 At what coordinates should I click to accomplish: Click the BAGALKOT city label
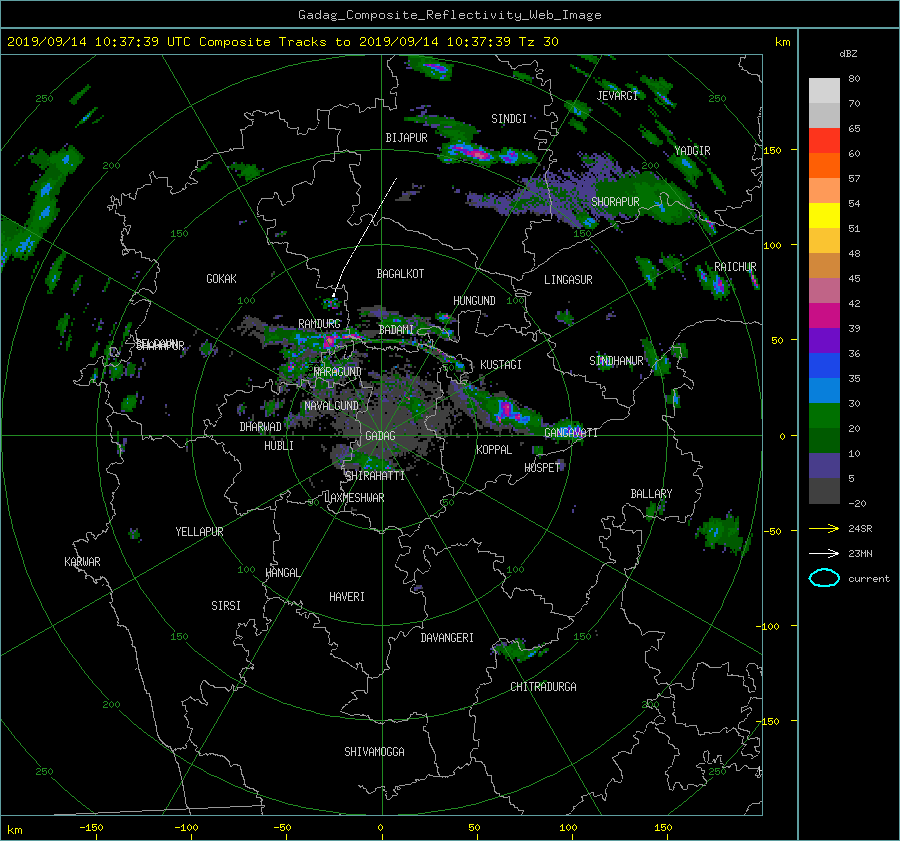pyautogui.click(x=400, y=274)
